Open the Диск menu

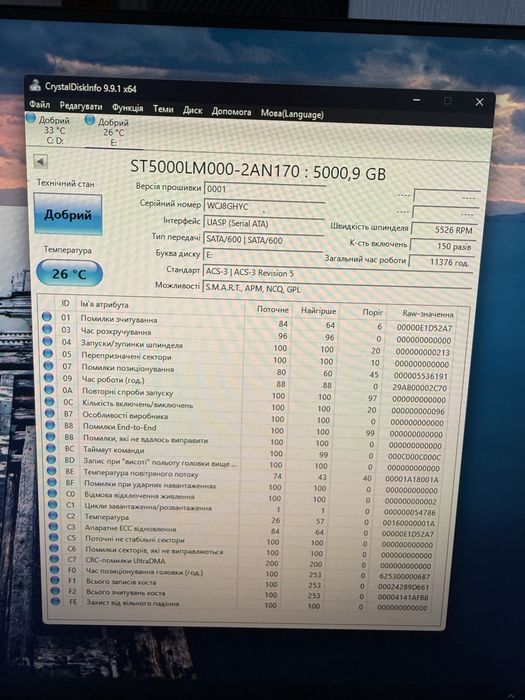pos(192,110)
